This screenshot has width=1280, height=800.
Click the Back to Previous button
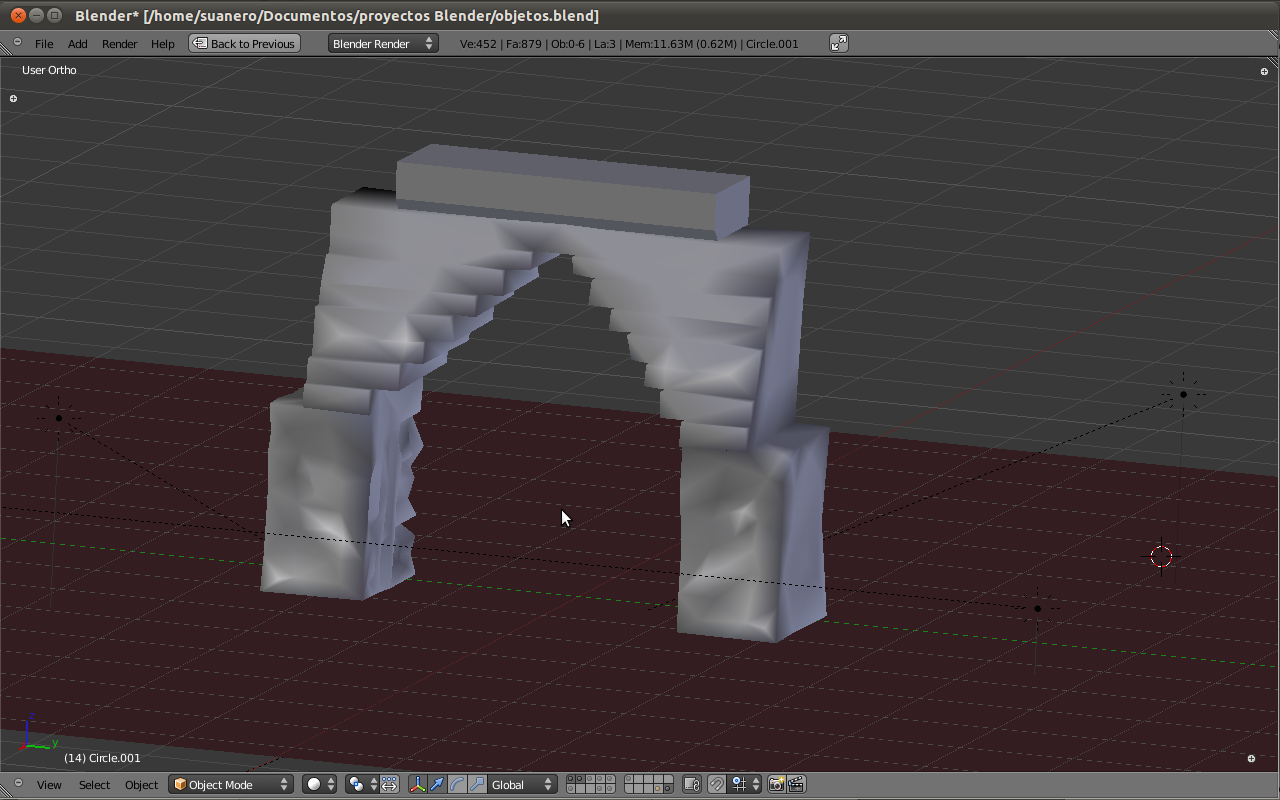[244, 44]
